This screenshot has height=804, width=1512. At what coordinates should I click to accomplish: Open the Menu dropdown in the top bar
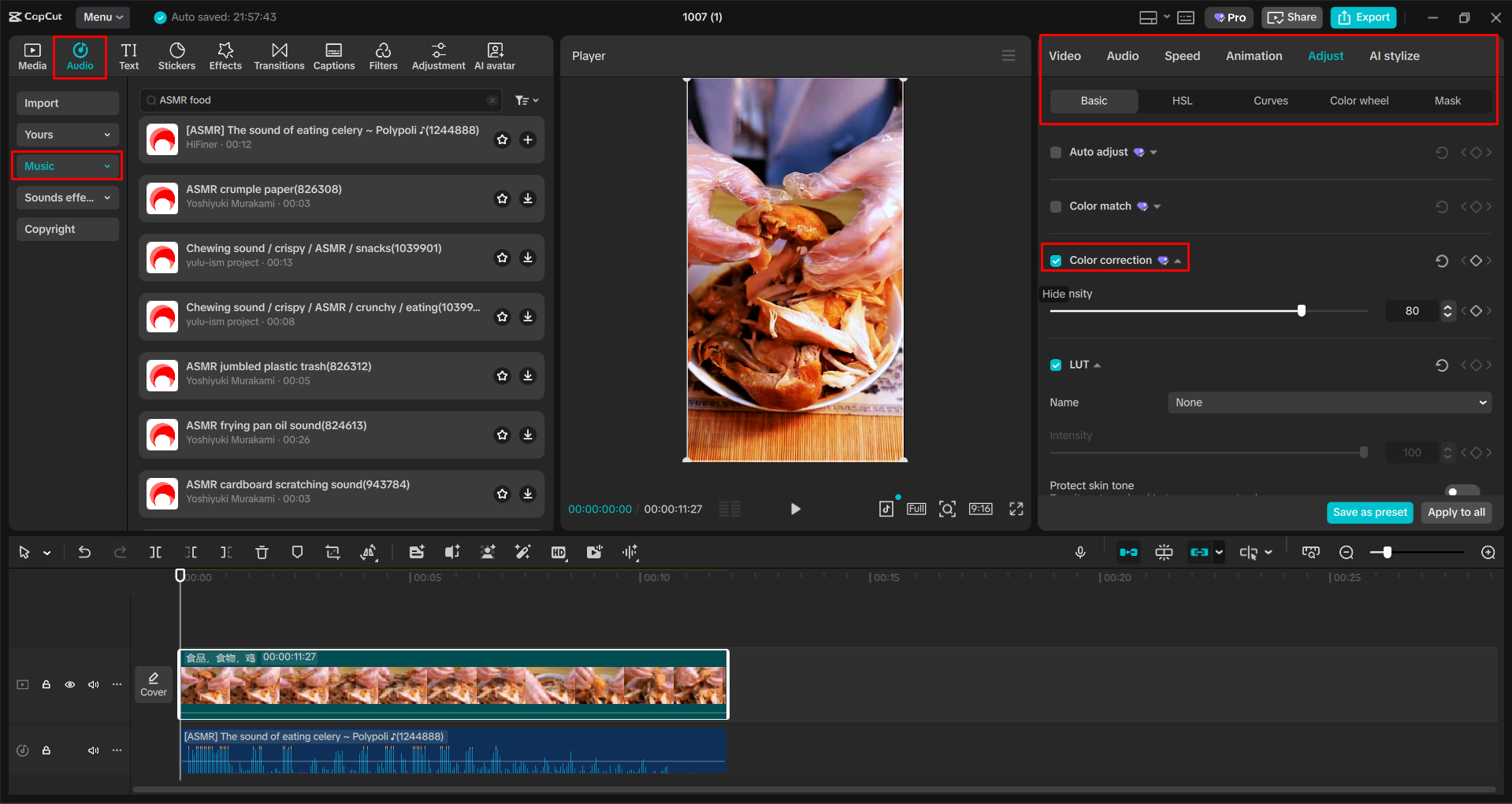point(102,17)
